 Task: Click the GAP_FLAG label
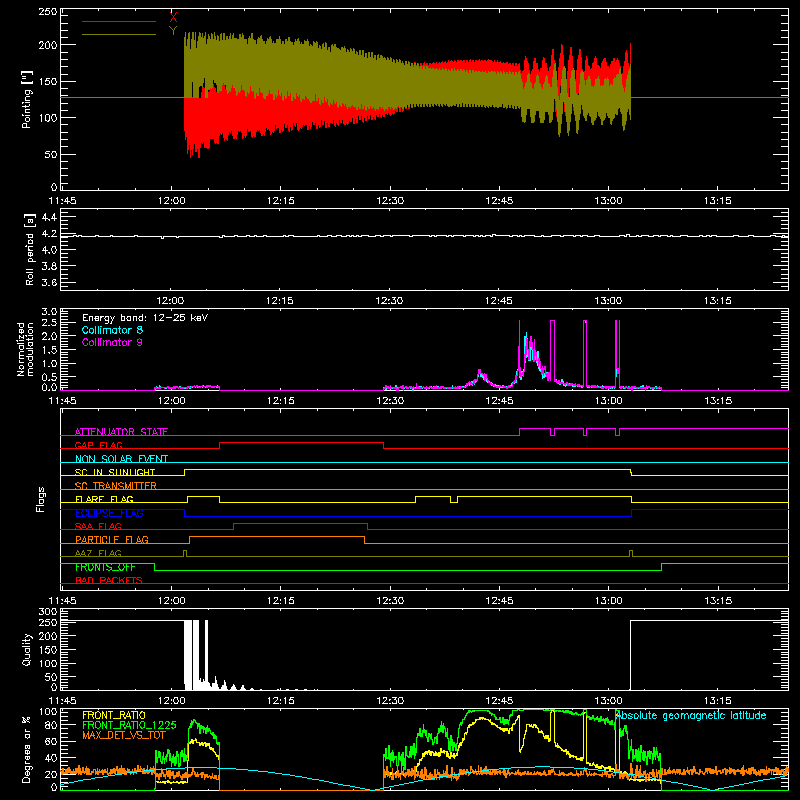[98, 445]
